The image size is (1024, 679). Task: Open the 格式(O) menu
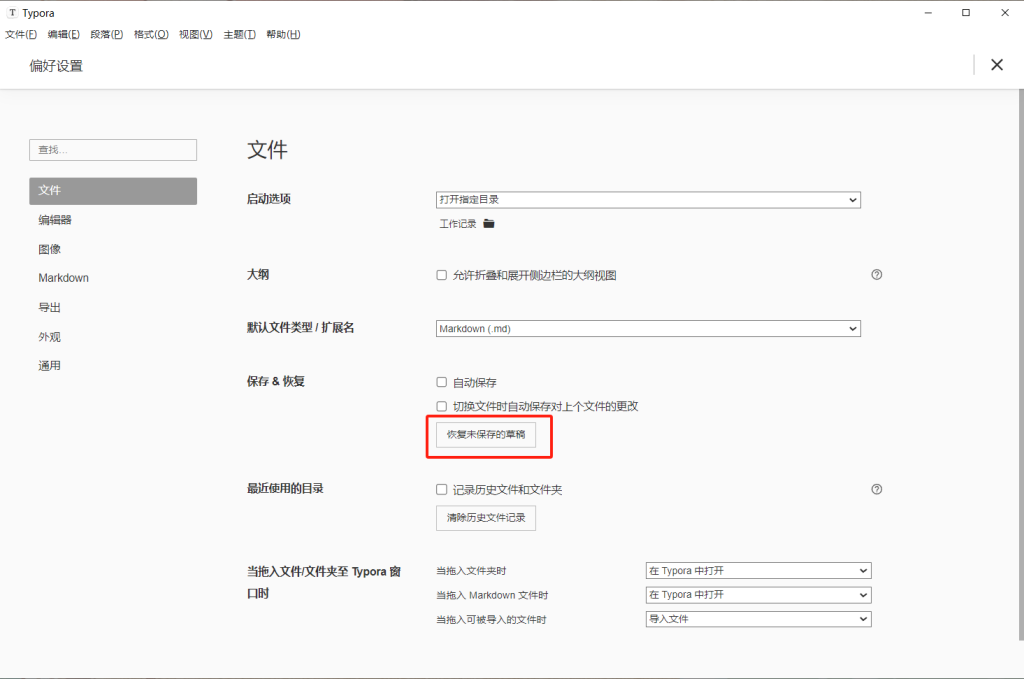151,35
